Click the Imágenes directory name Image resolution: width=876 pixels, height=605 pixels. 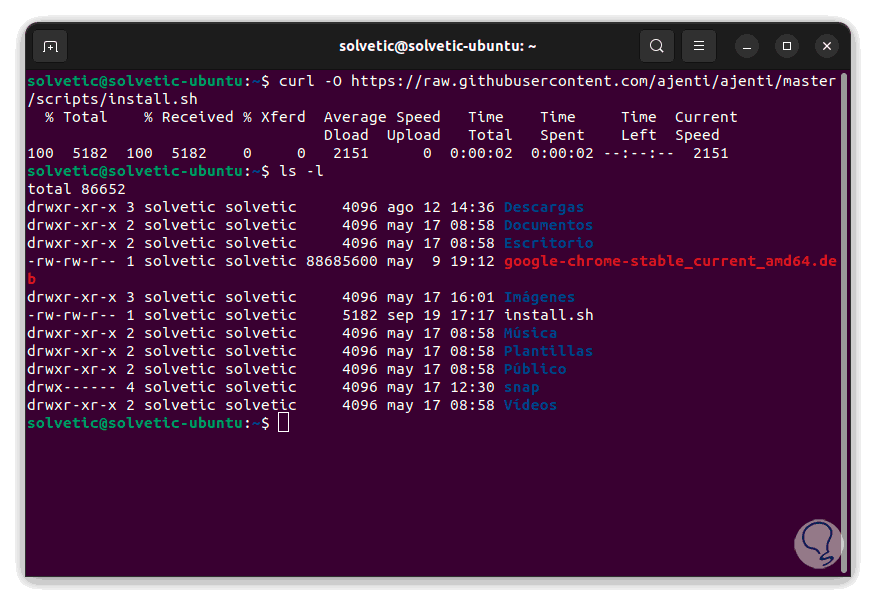click(x=539, y=297)
